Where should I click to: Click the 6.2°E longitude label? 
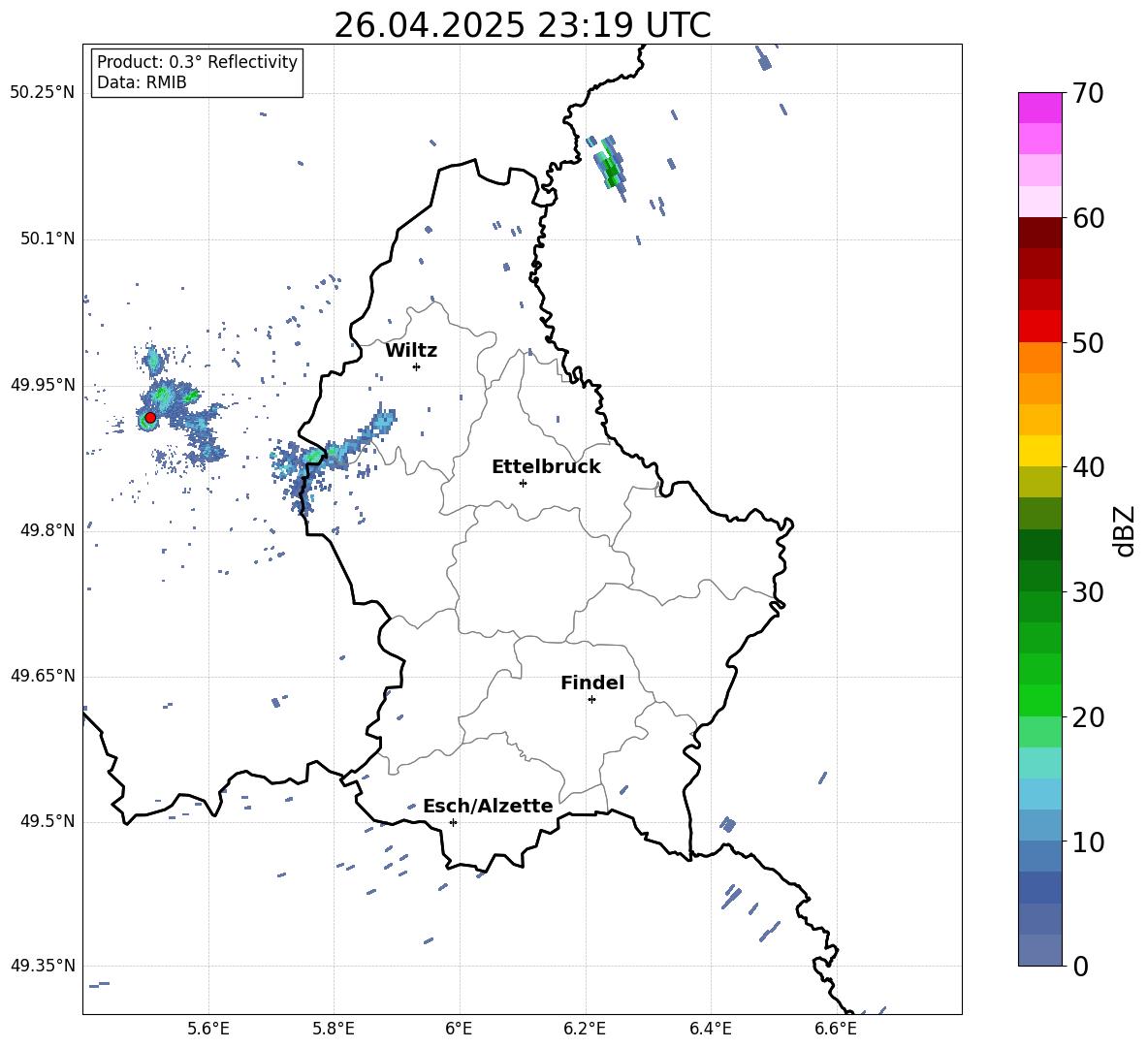(x=585, y=1029)
